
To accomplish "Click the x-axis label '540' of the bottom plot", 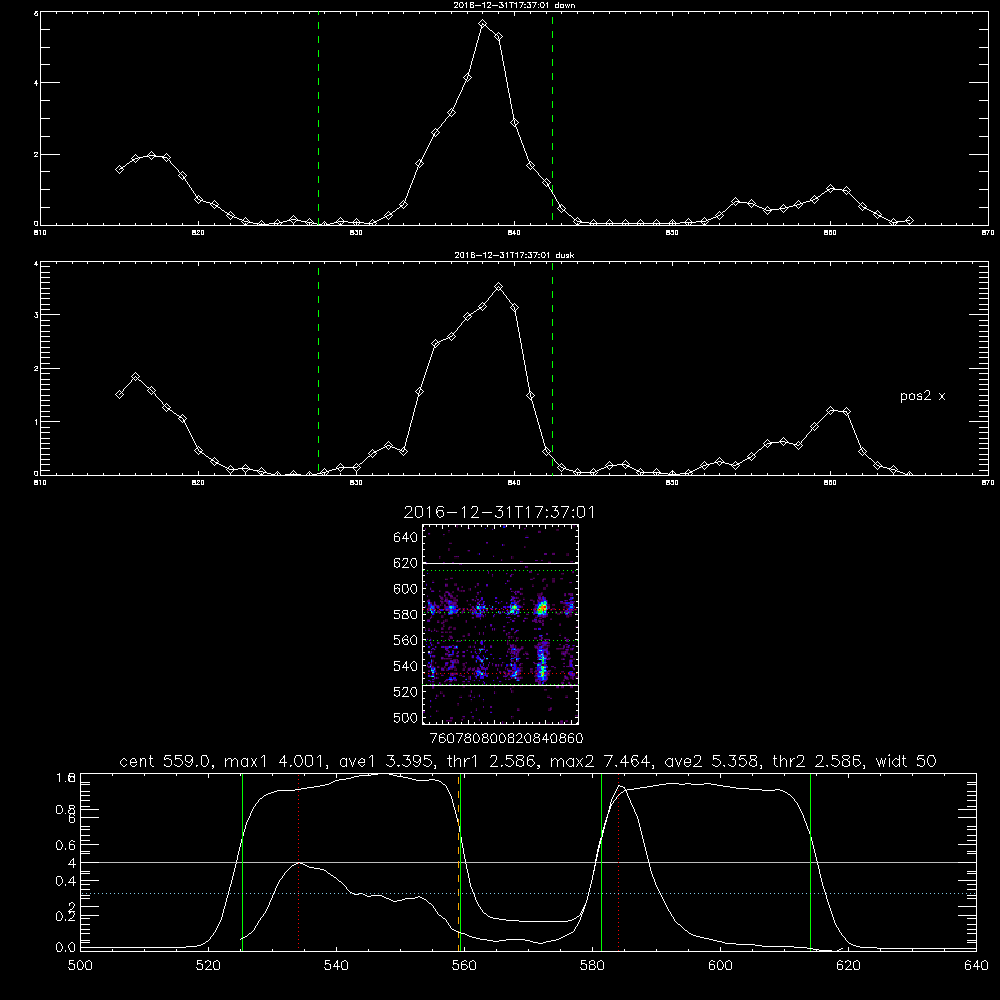I will pos(336,966).
